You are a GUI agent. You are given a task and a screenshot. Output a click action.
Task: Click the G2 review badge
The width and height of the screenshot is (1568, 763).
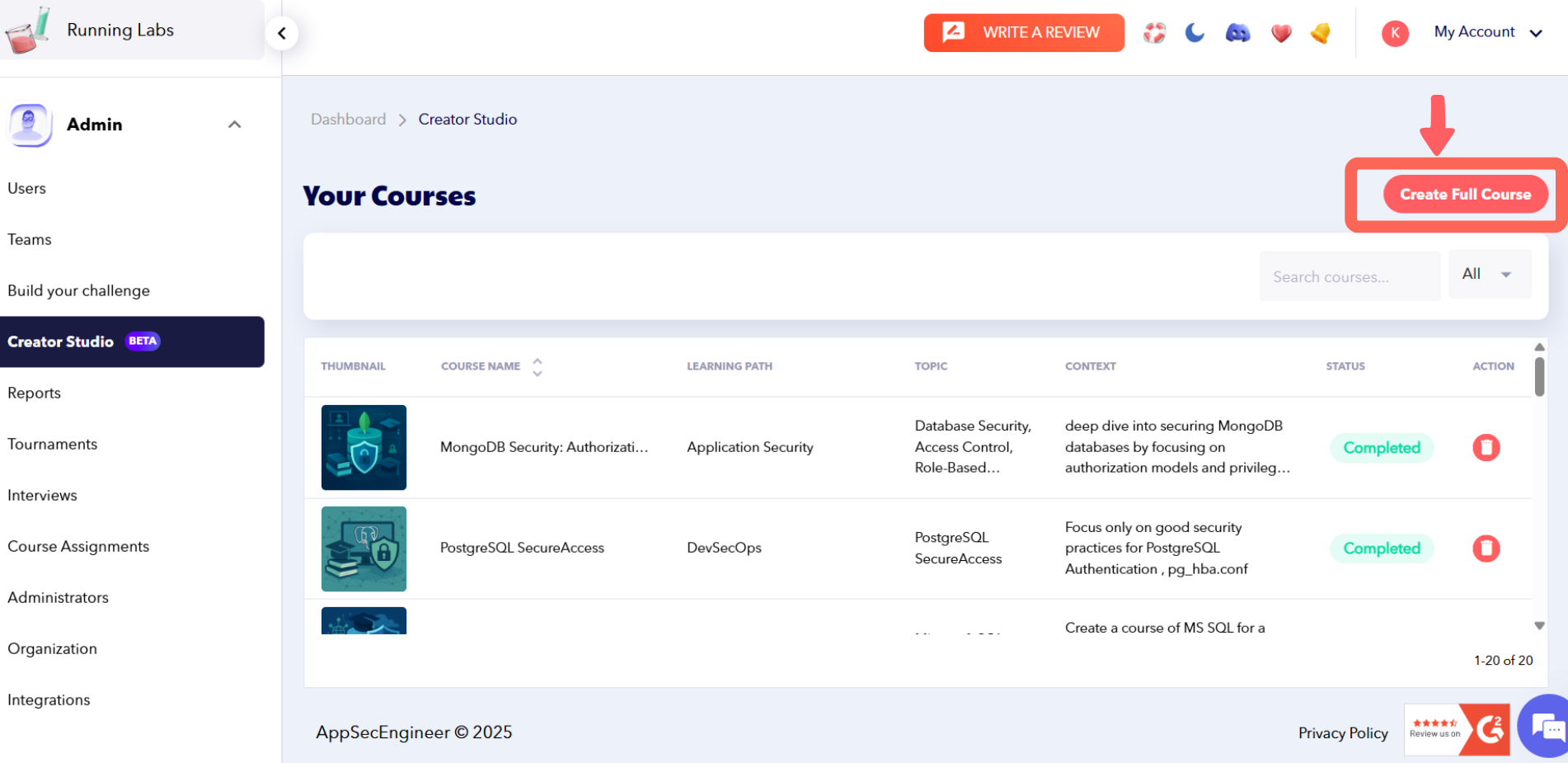[1457, 729]
